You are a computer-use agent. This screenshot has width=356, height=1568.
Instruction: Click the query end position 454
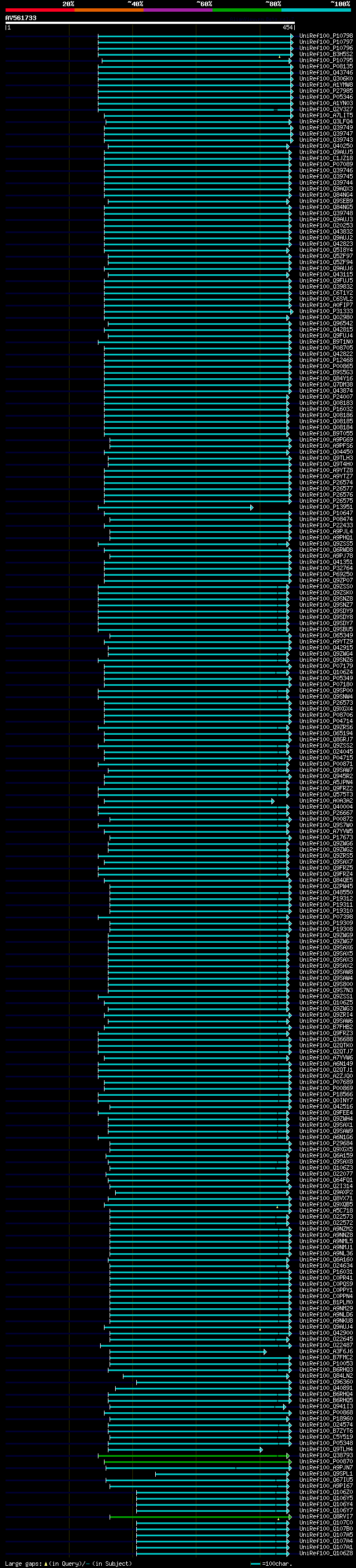click(287, 27)
